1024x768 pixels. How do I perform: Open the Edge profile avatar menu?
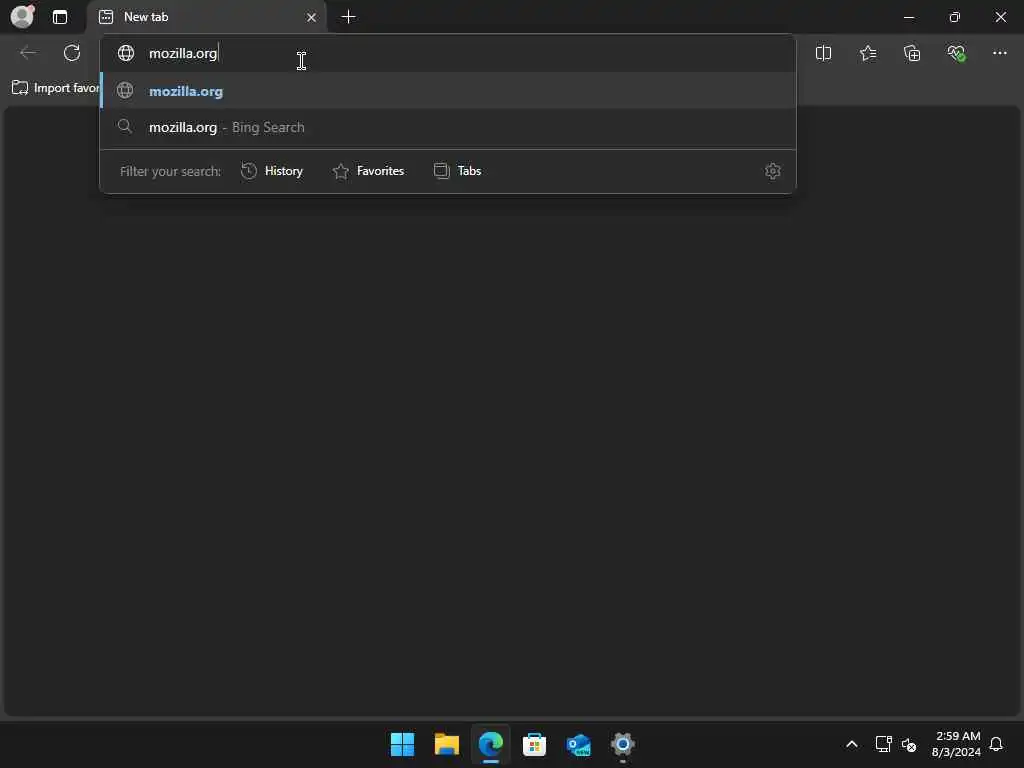click(x=22, y=16)
